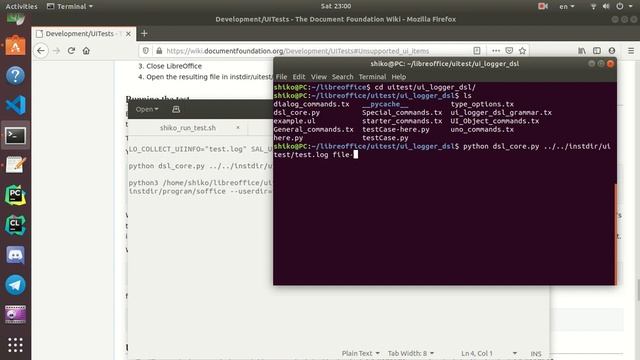
Task: Bookmark this page with the star
Action: tap(522, 51)
